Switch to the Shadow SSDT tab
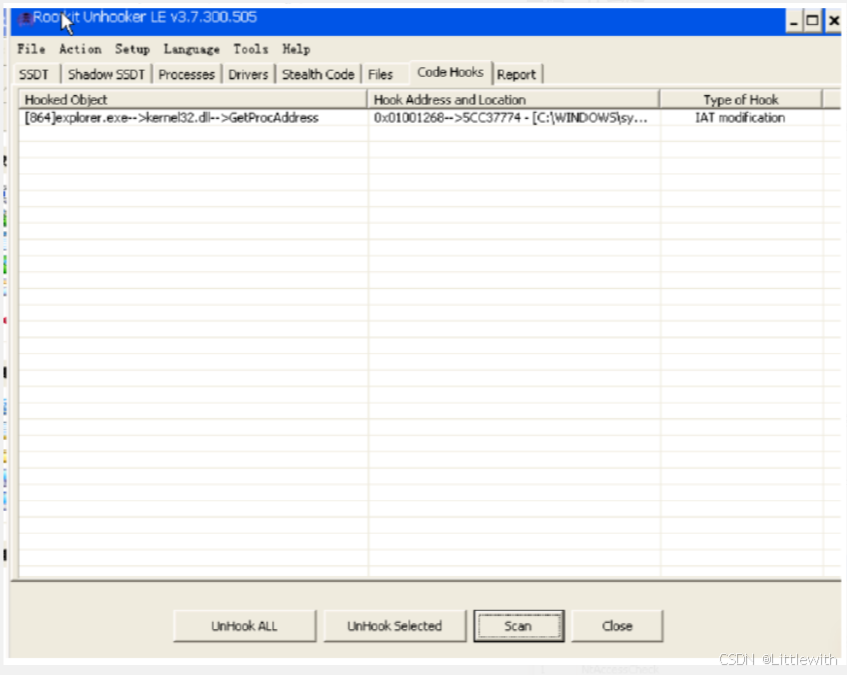 click(106, 75)
